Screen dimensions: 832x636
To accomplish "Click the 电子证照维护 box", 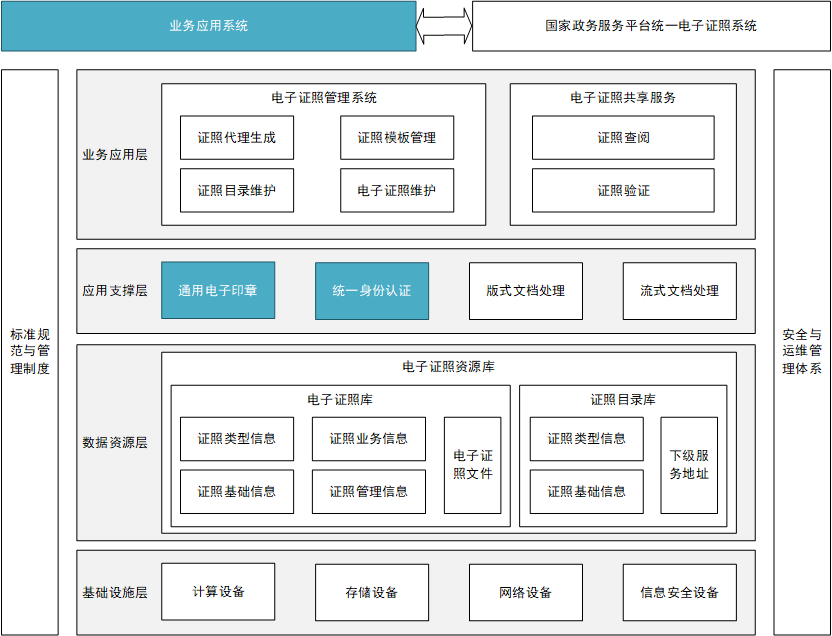I will pos(397,190).
